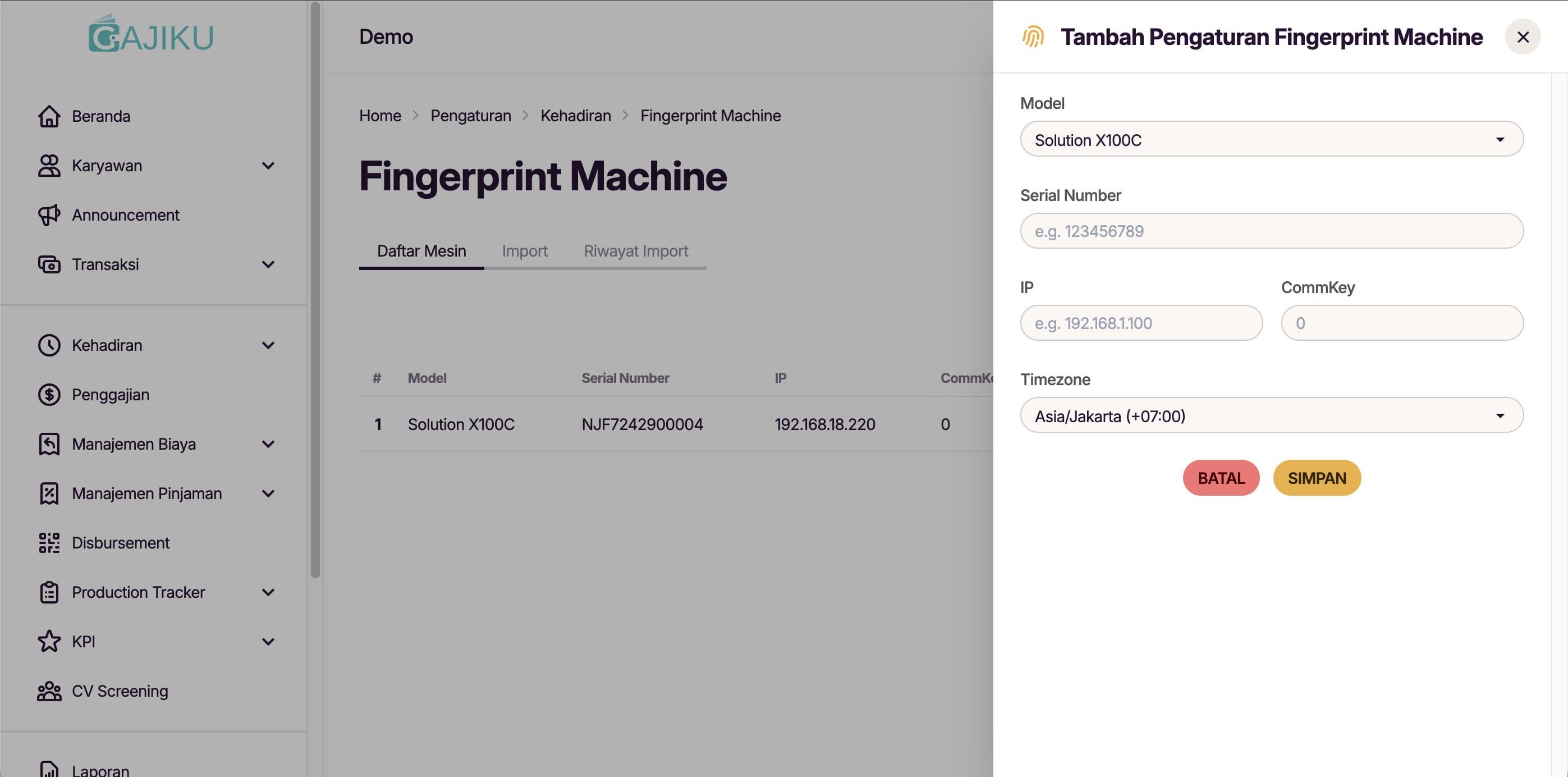Switch to the Import tab
Image resolution: width=1568 pixels, height=777 pixels.
pos(524,250)
